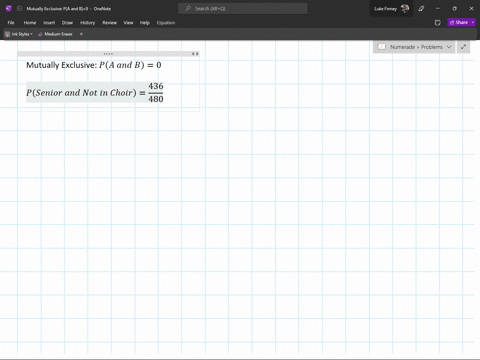Open the Ink Styles dropdown
Viewport: 480px width, 360px height.
pos(19,34)
